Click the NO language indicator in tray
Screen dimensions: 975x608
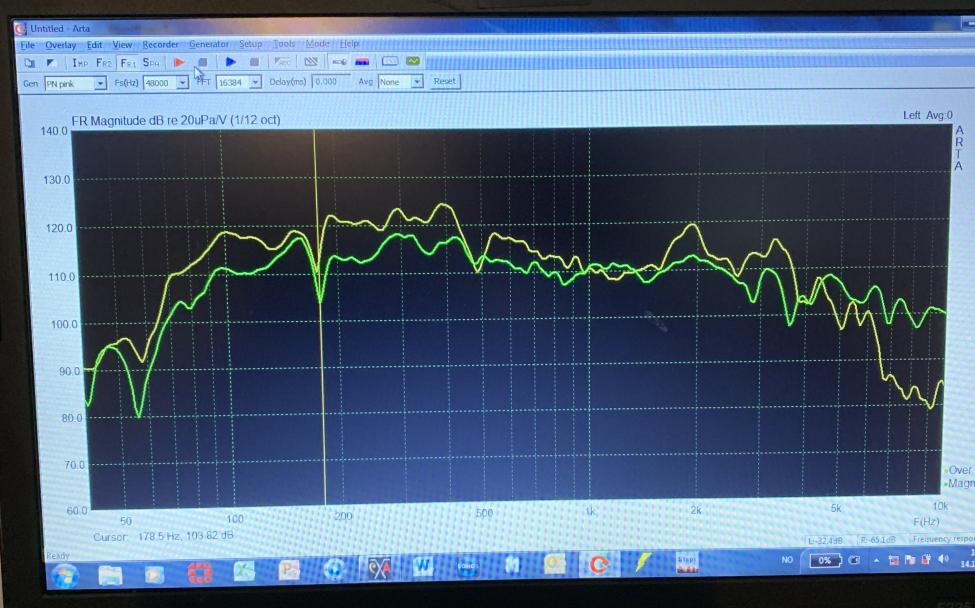(787, 560)
